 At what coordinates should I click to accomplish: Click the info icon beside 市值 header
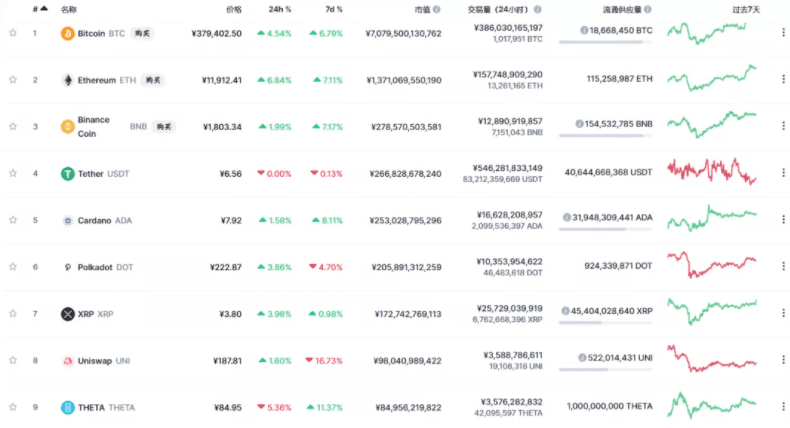pyautogui.click(x=437, y=8)
